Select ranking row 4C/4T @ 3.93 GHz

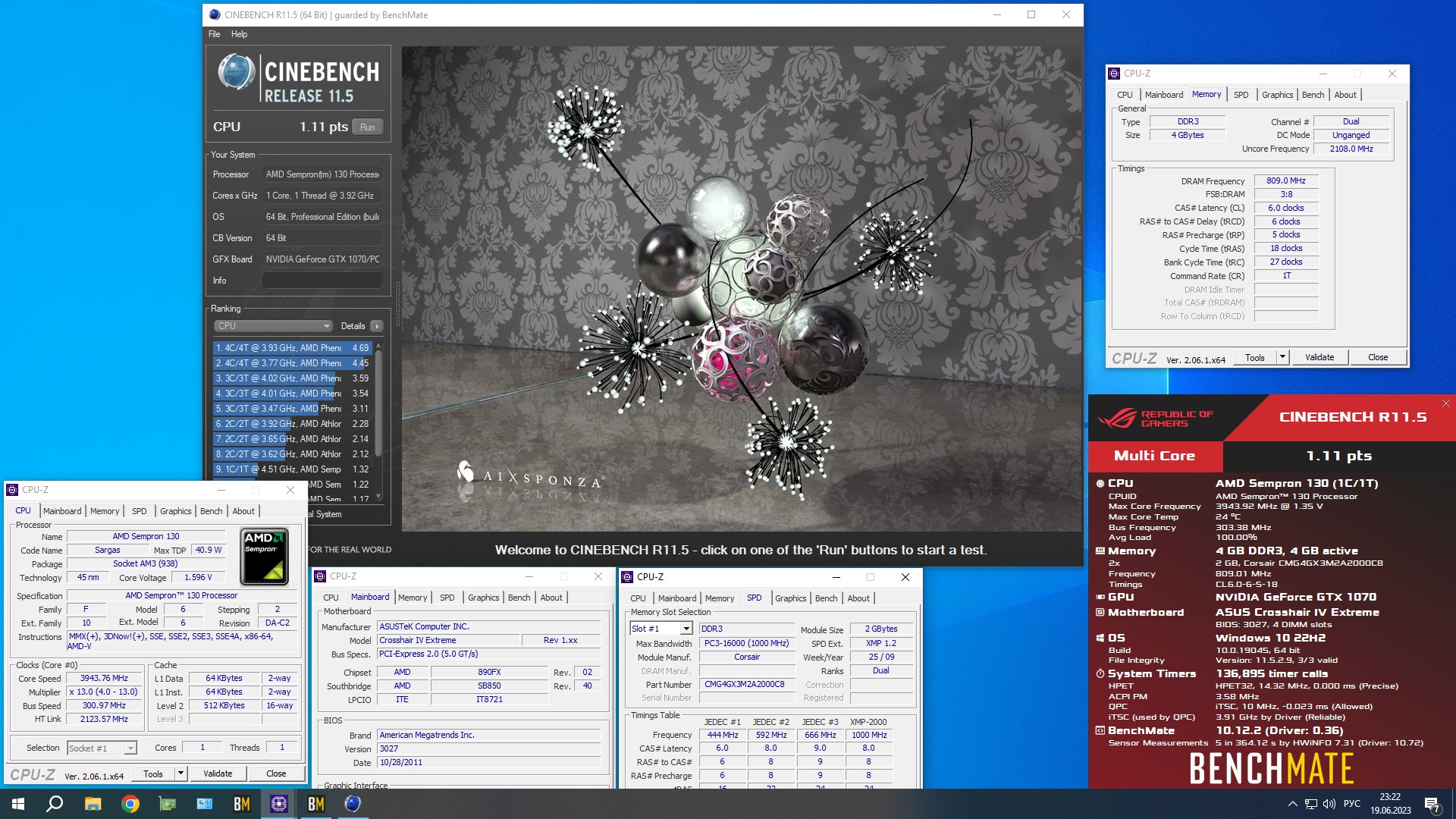pyautogui.click(x=292, y=348)
